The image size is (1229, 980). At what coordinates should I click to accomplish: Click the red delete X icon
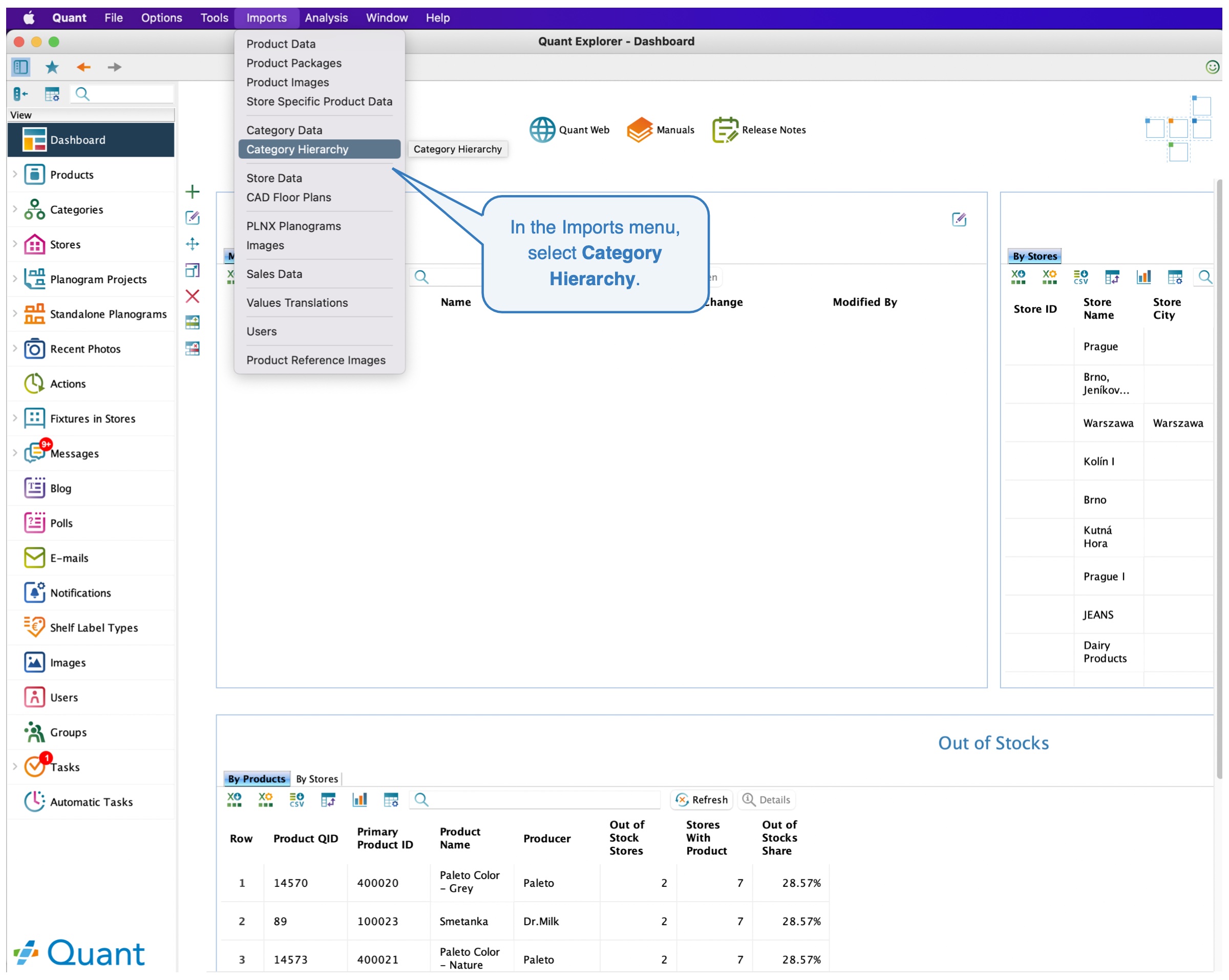(x=193, y=296)
